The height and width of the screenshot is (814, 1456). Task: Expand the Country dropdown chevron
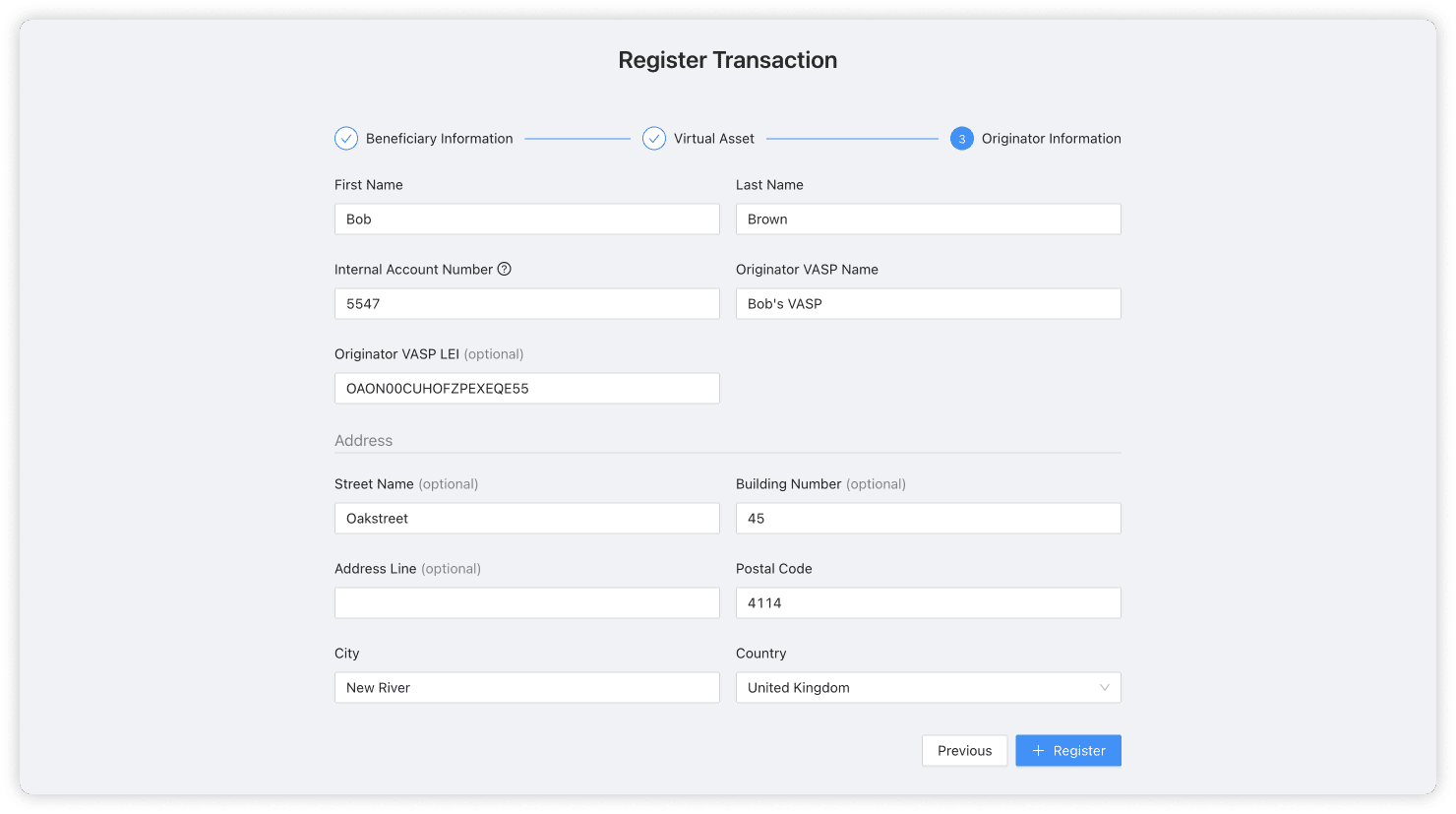[x=1104, y=688]
